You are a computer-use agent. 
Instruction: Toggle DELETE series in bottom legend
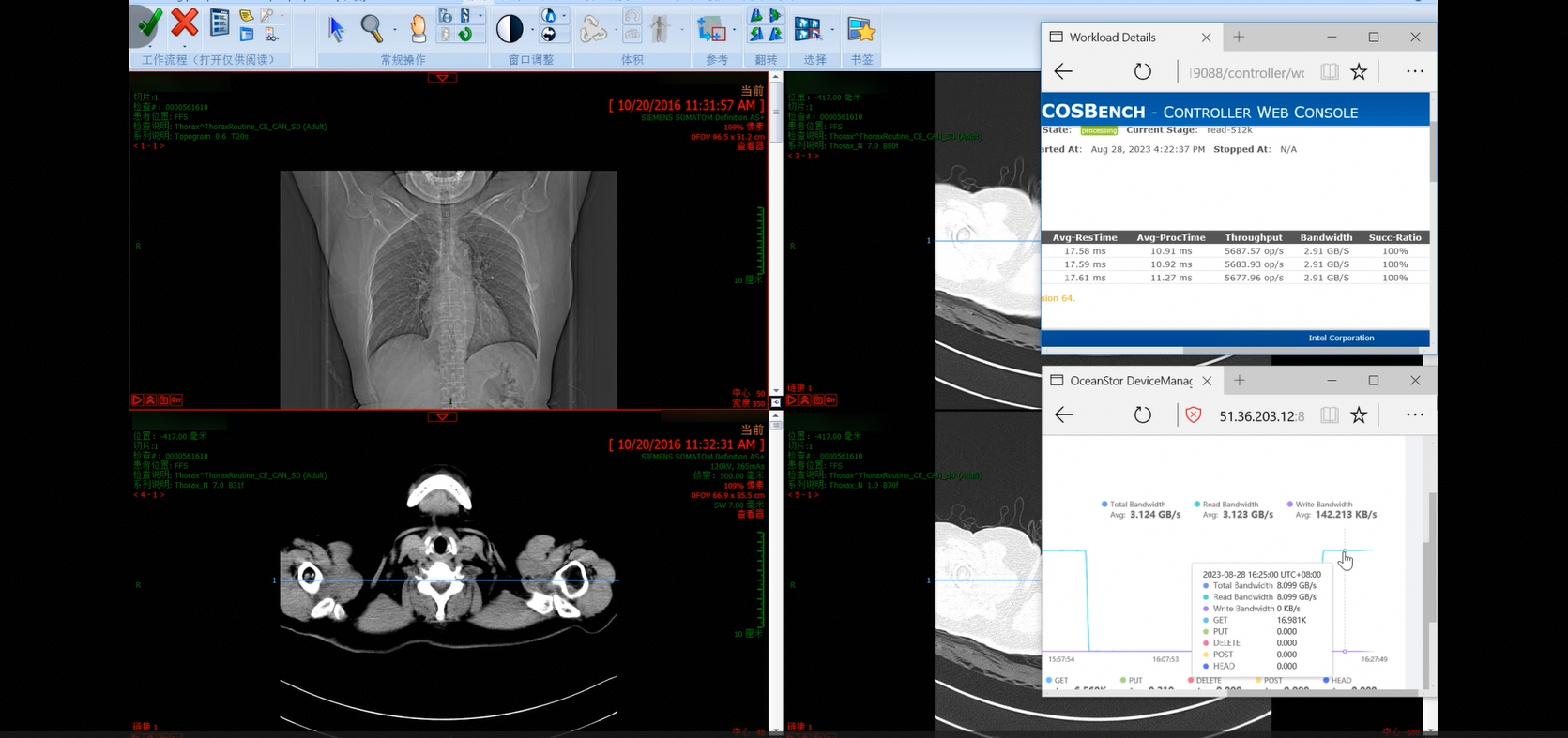(1204, 681)
